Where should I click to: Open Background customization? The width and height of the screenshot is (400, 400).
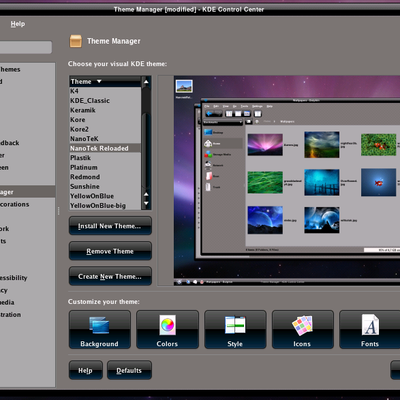pyautogui.click(x=100, y=330)
